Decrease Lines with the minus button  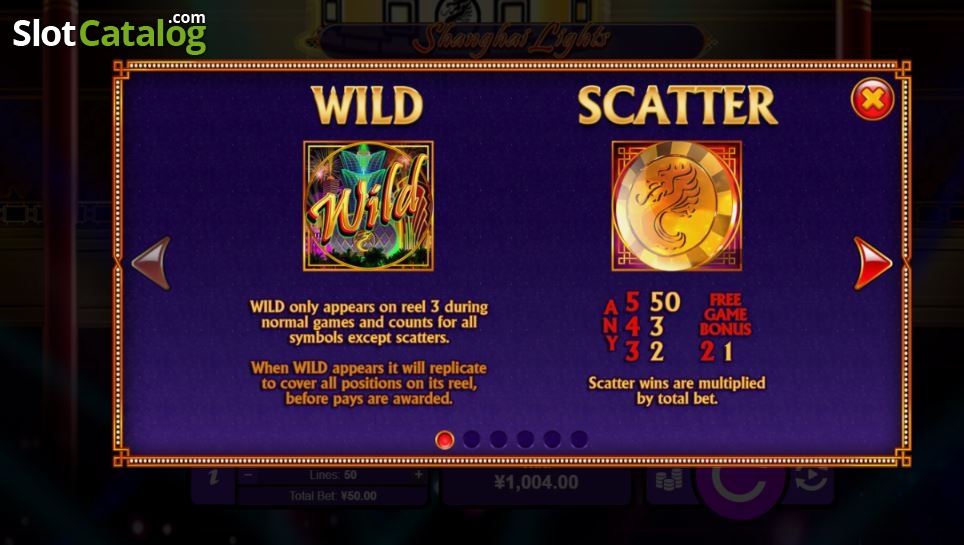click(x=248, y=475)
